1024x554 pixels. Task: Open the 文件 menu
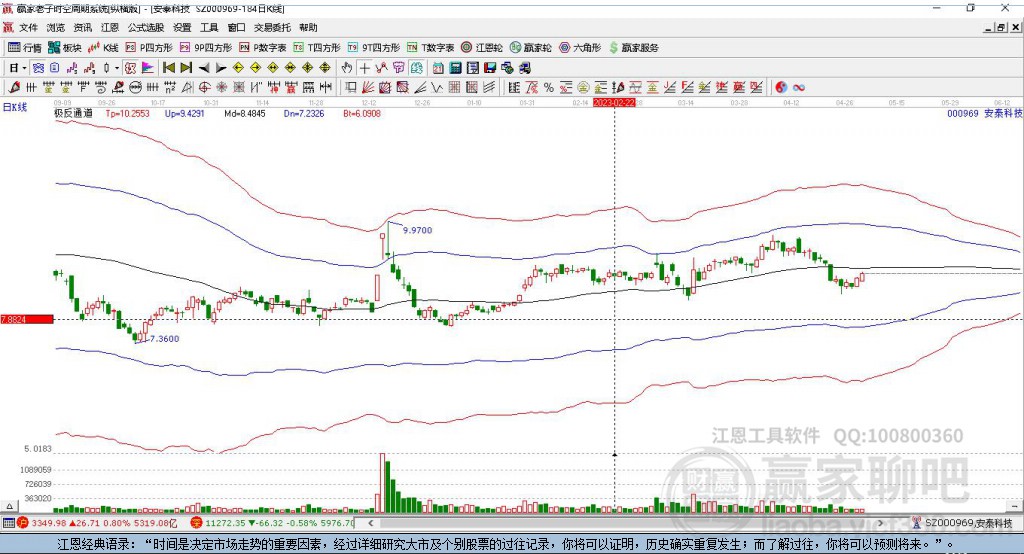coord(28,27)
